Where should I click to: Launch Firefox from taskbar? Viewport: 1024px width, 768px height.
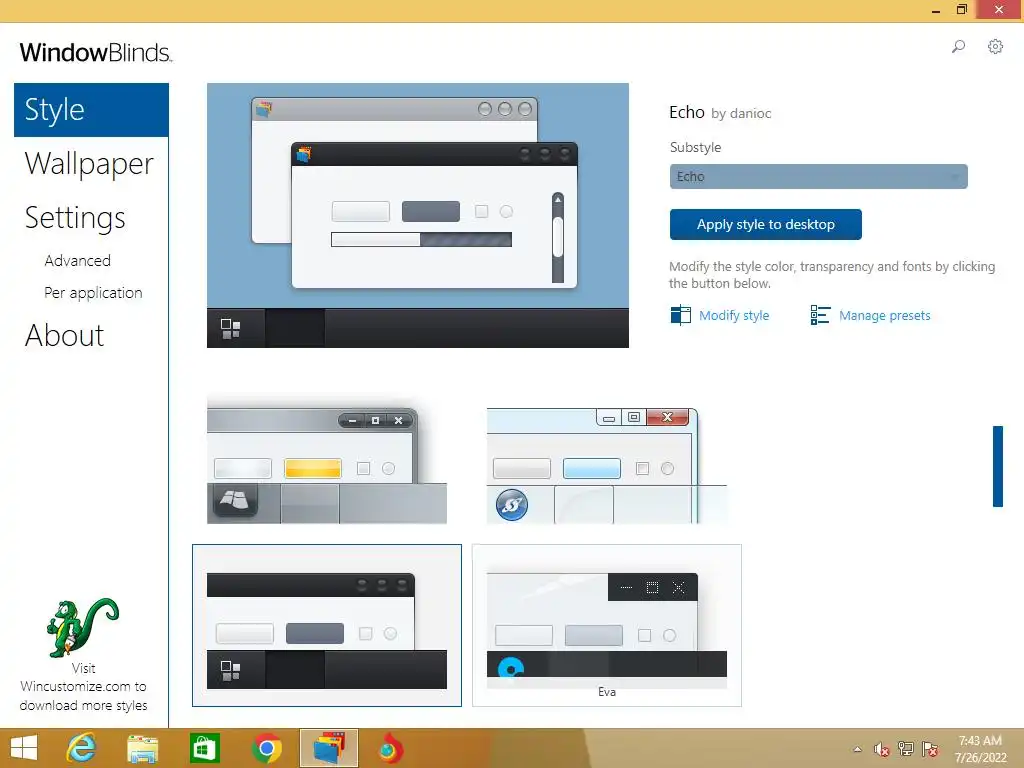(x=391, y=748)
